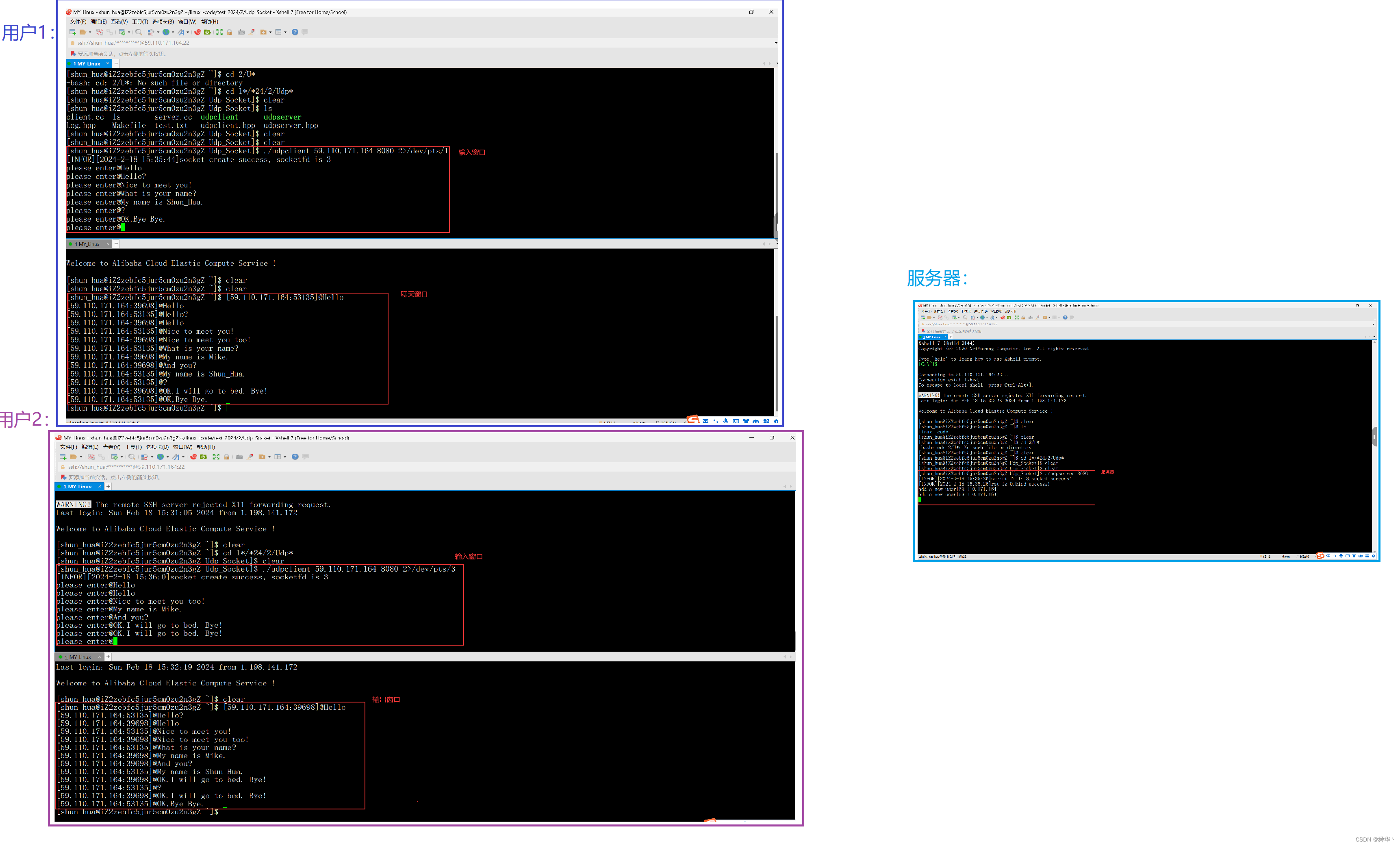The image size is (1400, 846).
Task: Click globe encoding icon in User 2 Xshell toolbar
Action: click(x=160, y=457)
